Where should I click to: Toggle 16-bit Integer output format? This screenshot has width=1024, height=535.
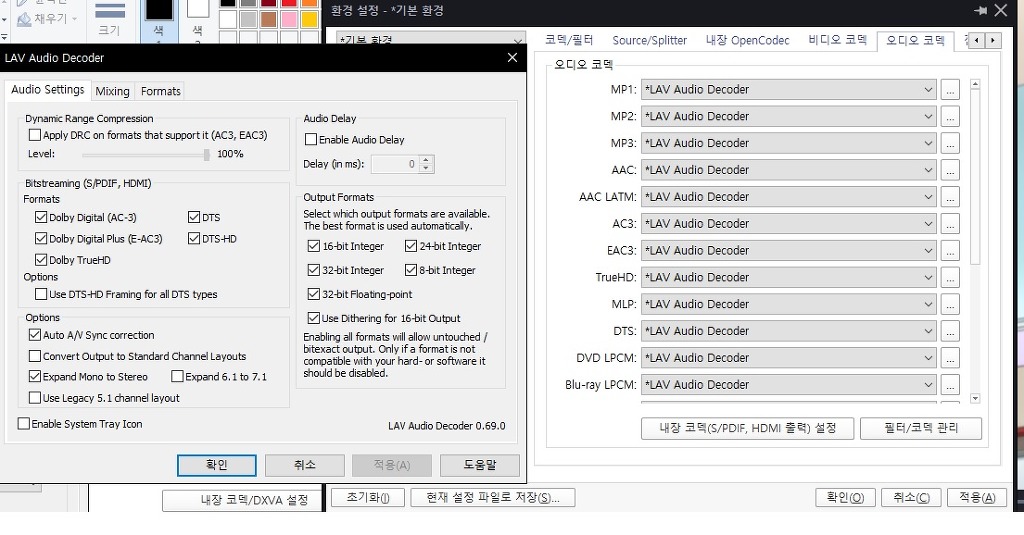pyautogui.click(x=313, y=246)
